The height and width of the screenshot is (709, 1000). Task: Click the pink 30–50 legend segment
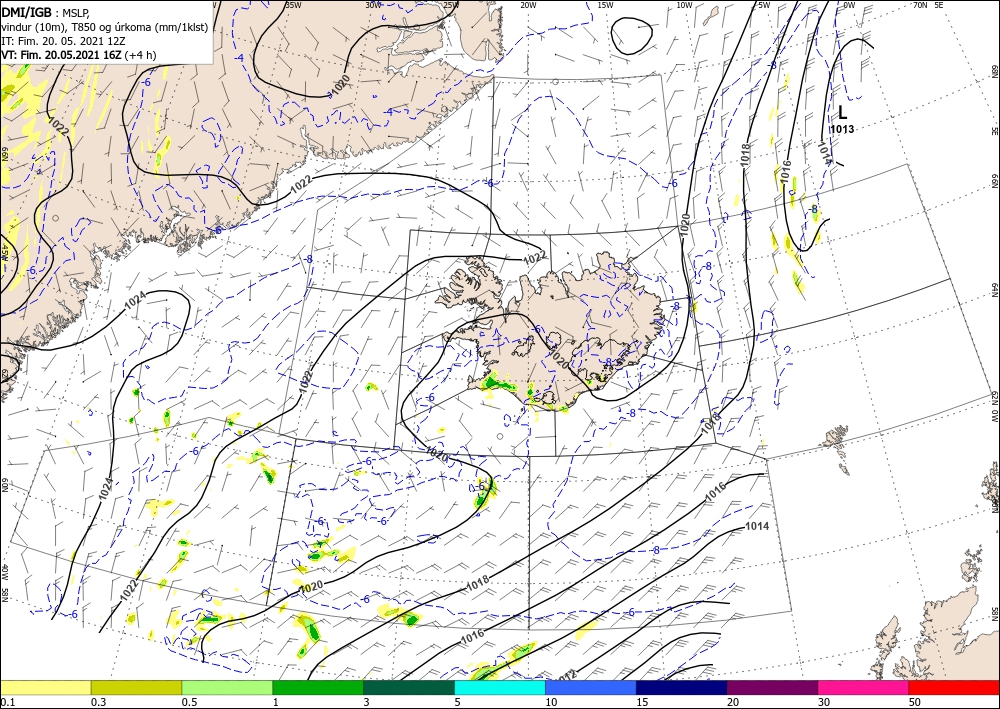coord(864,687)
